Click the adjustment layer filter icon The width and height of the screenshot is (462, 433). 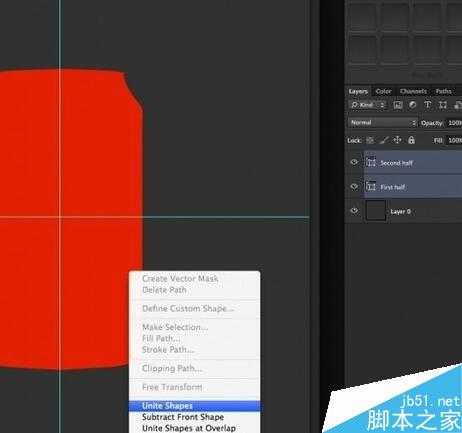(x=412, y=105)
